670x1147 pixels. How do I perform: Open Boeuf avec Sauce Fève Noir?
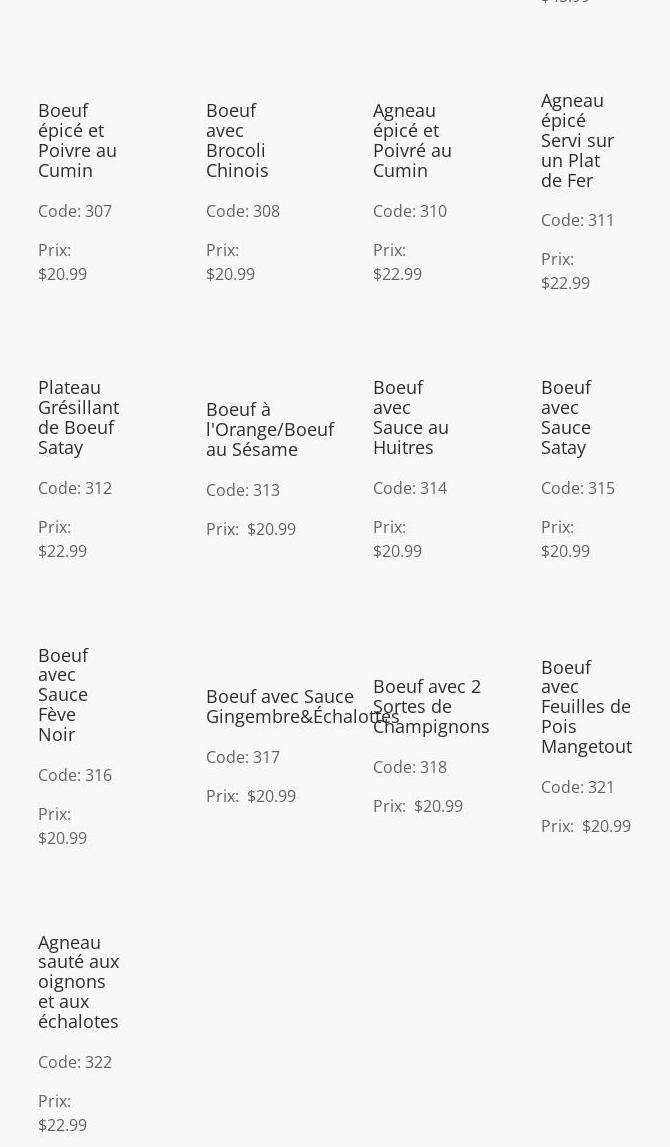click(x=63, y=694)
